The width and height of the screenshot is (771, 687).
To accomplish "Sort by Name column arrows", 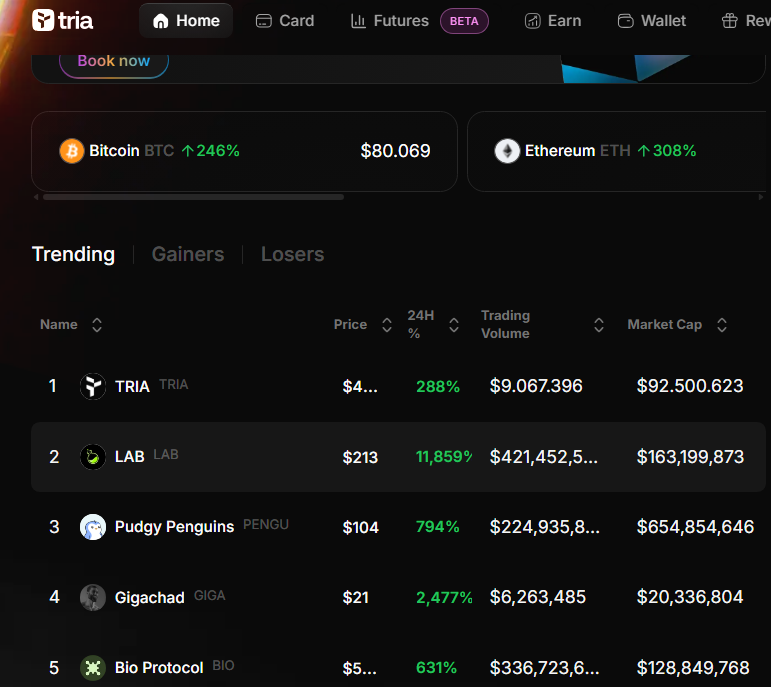I will [x=97, y=325].
